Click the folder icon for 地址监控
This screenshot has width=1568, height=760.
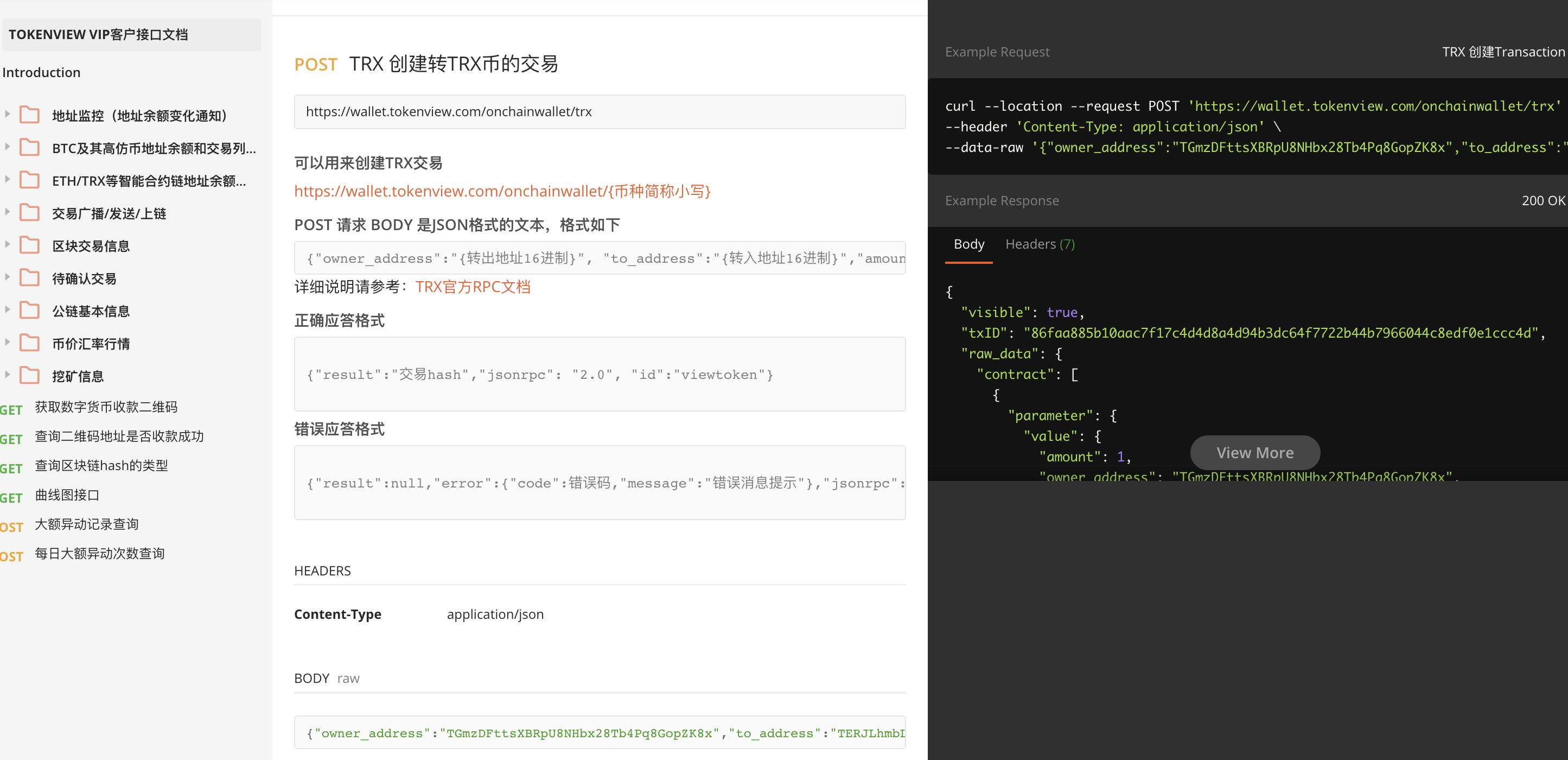tap(29, 115)
